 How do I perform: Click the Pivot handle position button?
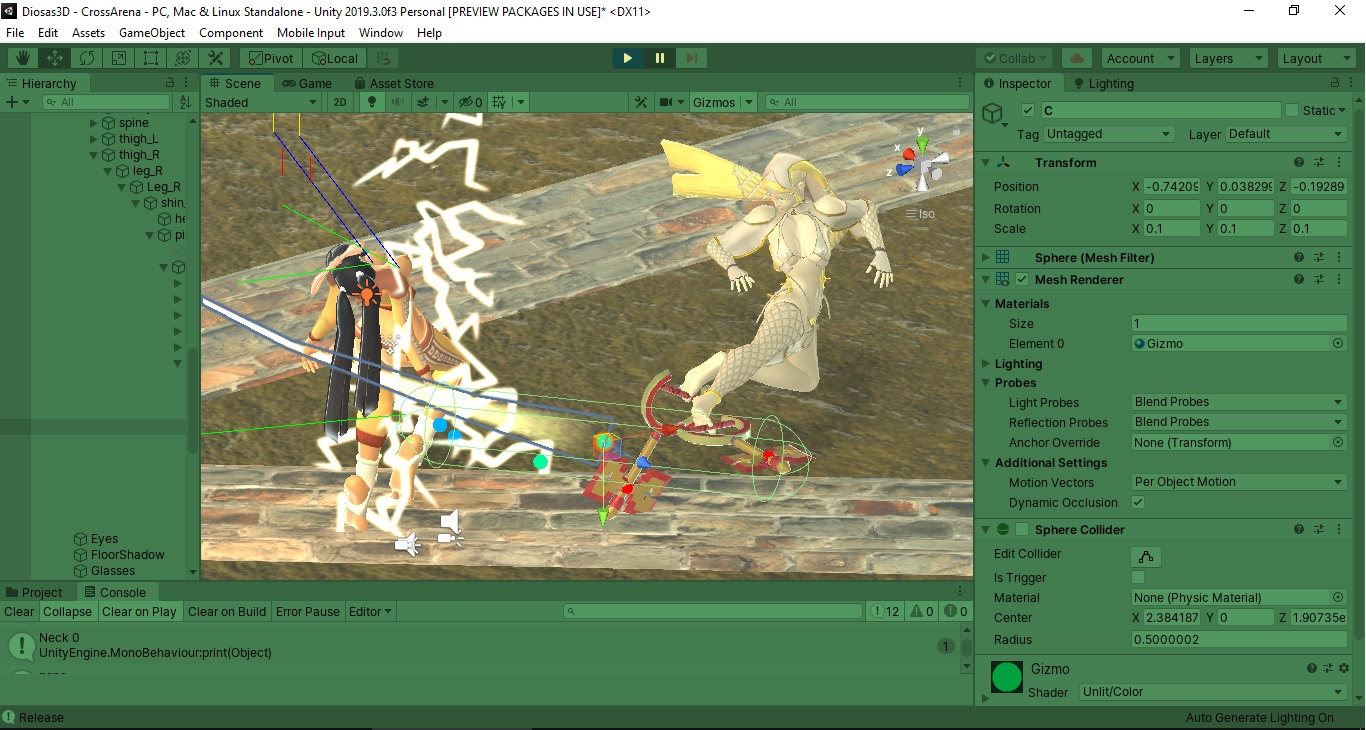[x=270, y=58]
